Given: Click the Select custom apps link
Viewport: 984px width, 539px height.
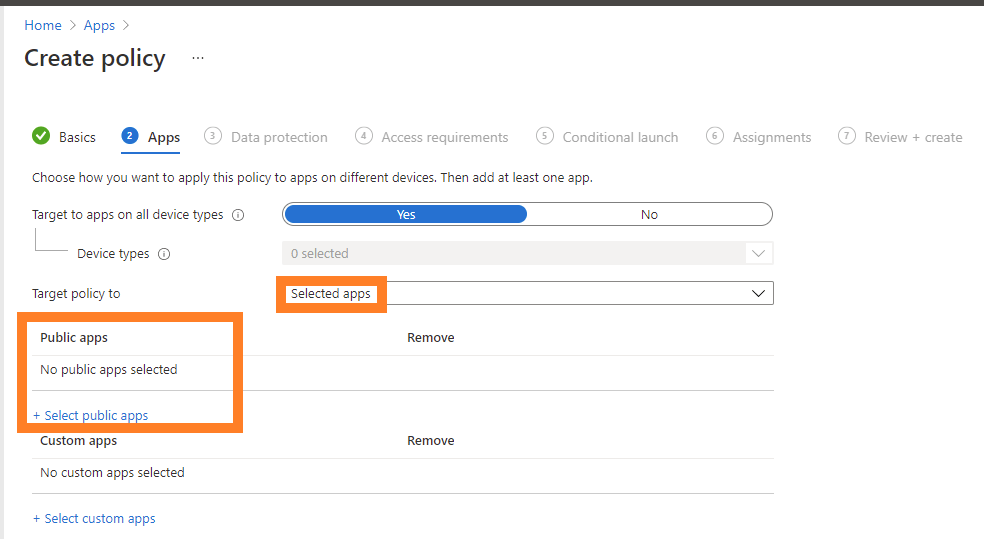Looking at the screenshot, I should [94, 518].
